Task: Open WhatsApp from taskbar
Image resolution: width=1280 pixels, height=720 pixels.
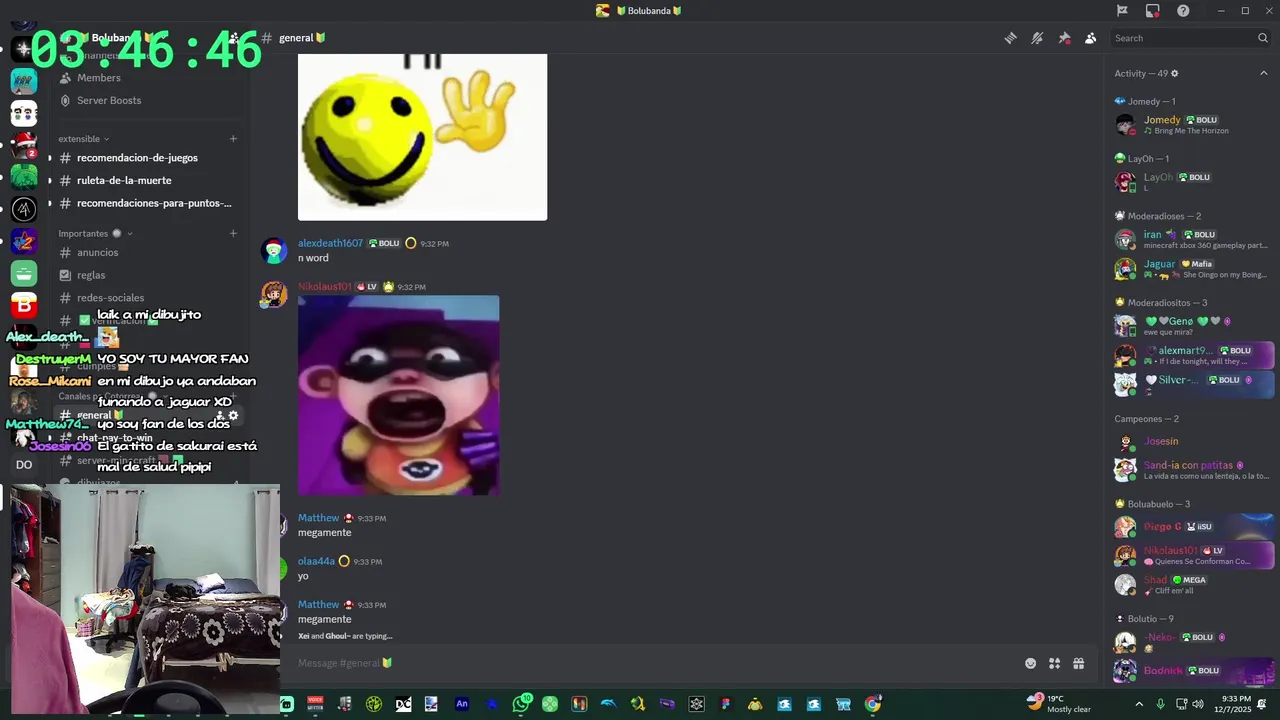Action: tap(521, 704)
